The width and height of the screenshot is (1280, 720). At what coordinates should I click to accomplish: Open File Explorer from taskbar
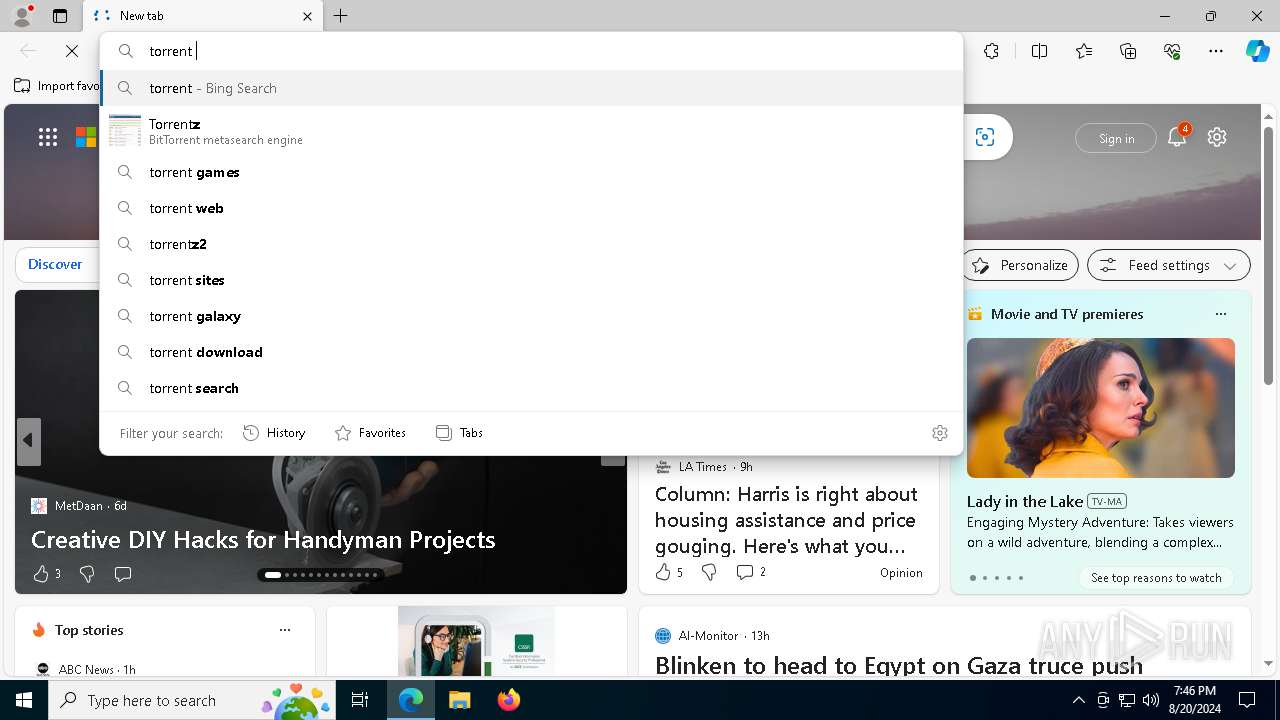pos(459,700)
